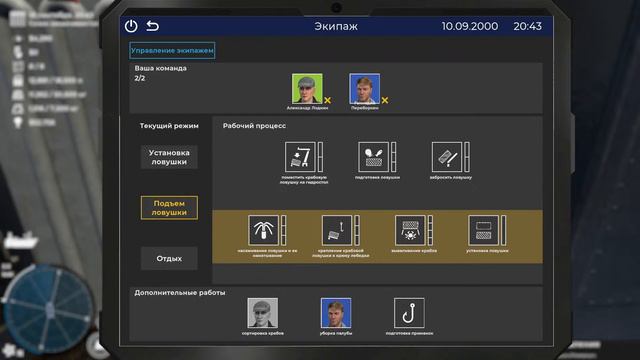
Task: Click the attach pot to winch hook icon
Action: 337,230
